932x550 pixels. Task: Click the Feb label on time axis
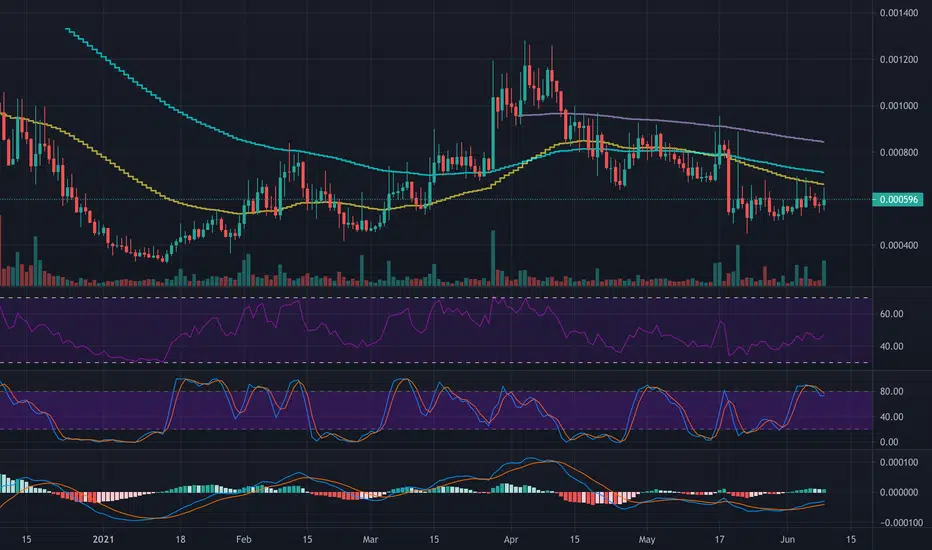[x=244, y=539]
